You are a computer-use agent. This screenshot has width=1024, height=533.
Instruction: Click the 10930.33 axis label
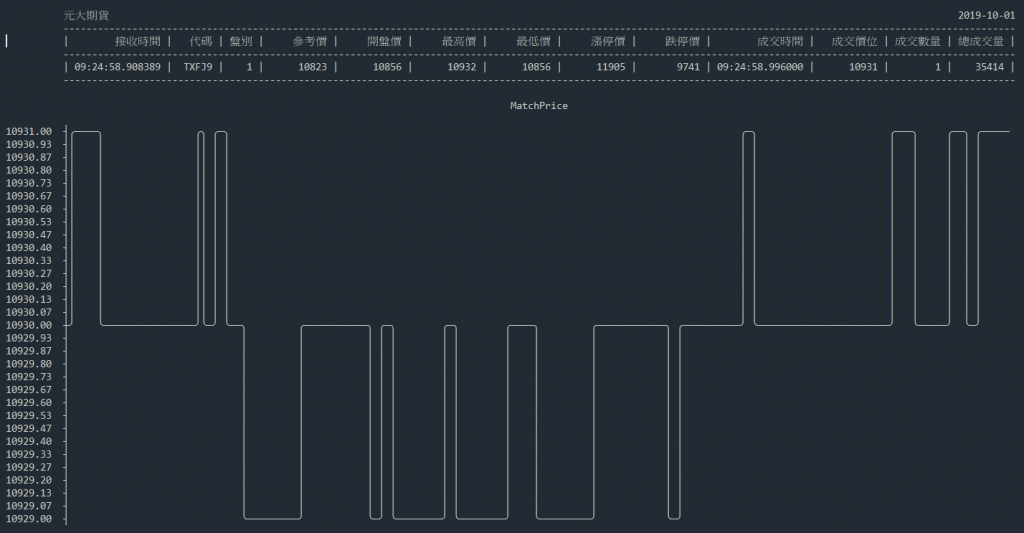[x=29, y=261]
